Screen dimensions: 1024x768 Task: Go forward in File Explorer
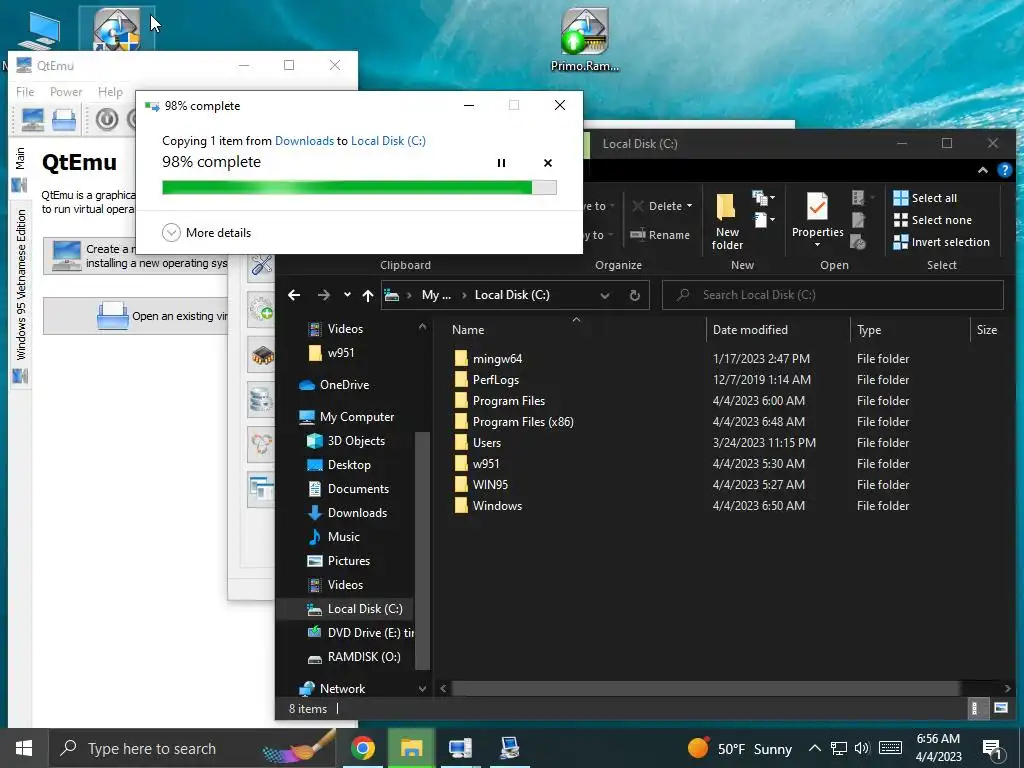tap(324, 295)
